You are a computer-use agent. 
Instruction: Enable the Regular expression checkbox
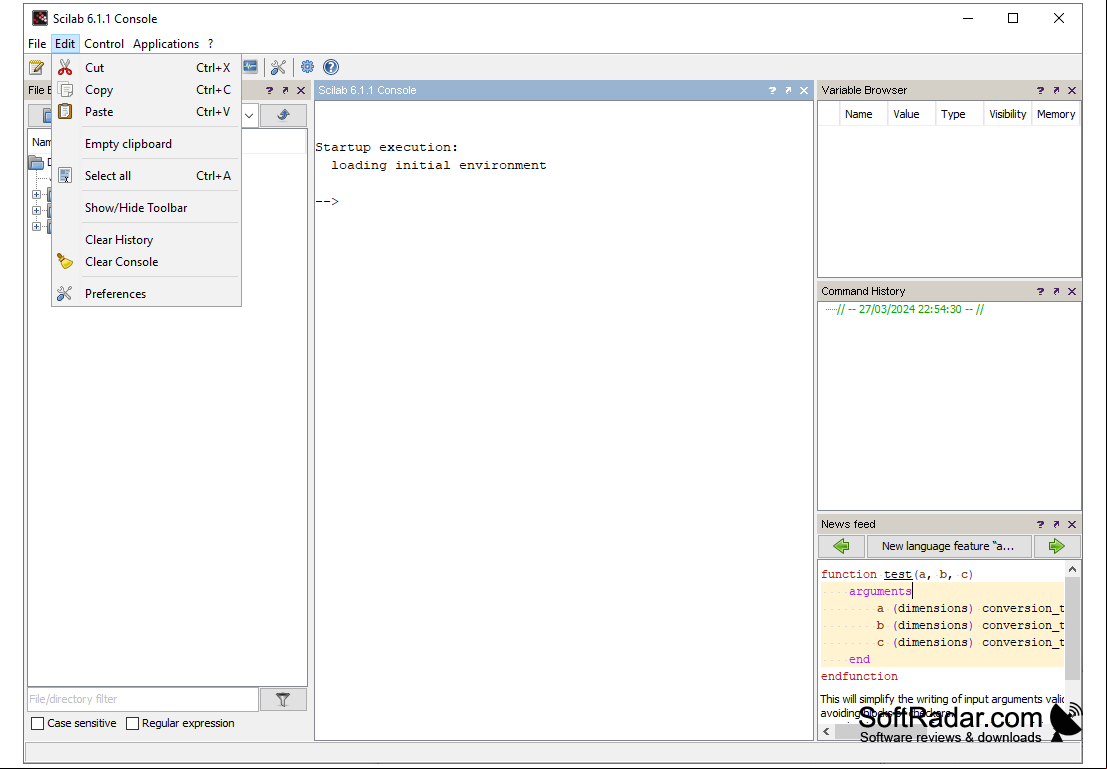tap(132, 723)
